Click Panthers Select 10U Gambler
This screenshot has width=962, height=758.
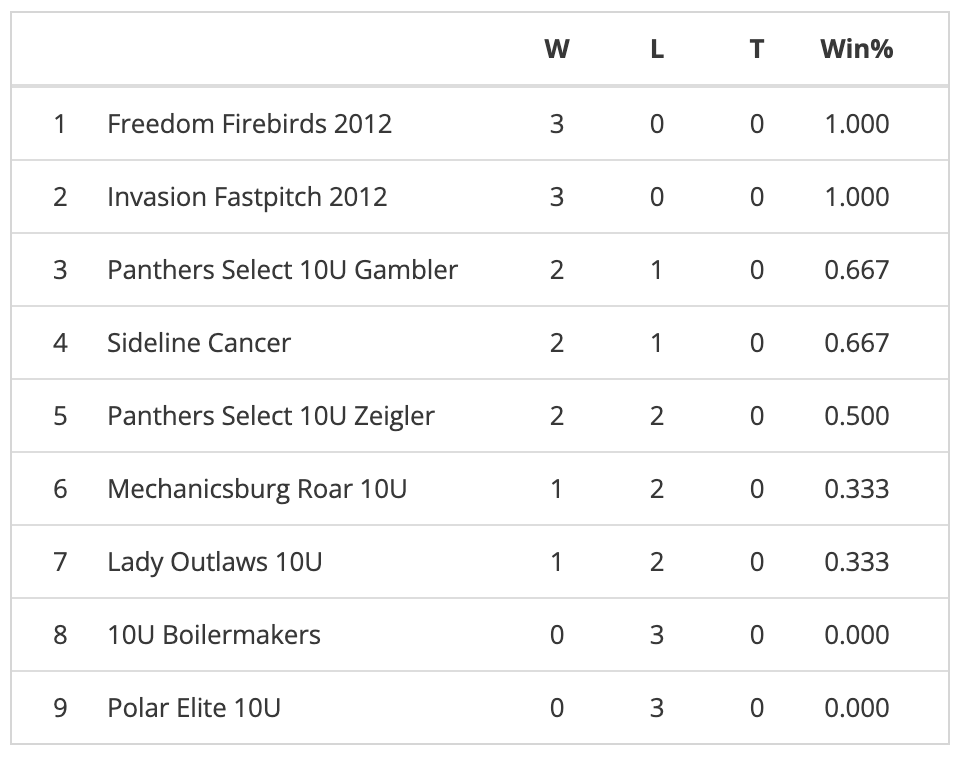click(x=283, y=269)
